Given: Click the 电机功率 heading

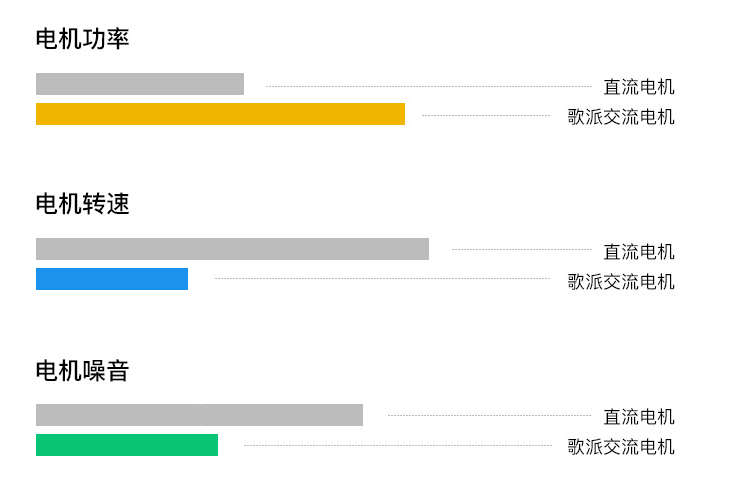Looking at the screenshot, I should click(x=82, y=39).
